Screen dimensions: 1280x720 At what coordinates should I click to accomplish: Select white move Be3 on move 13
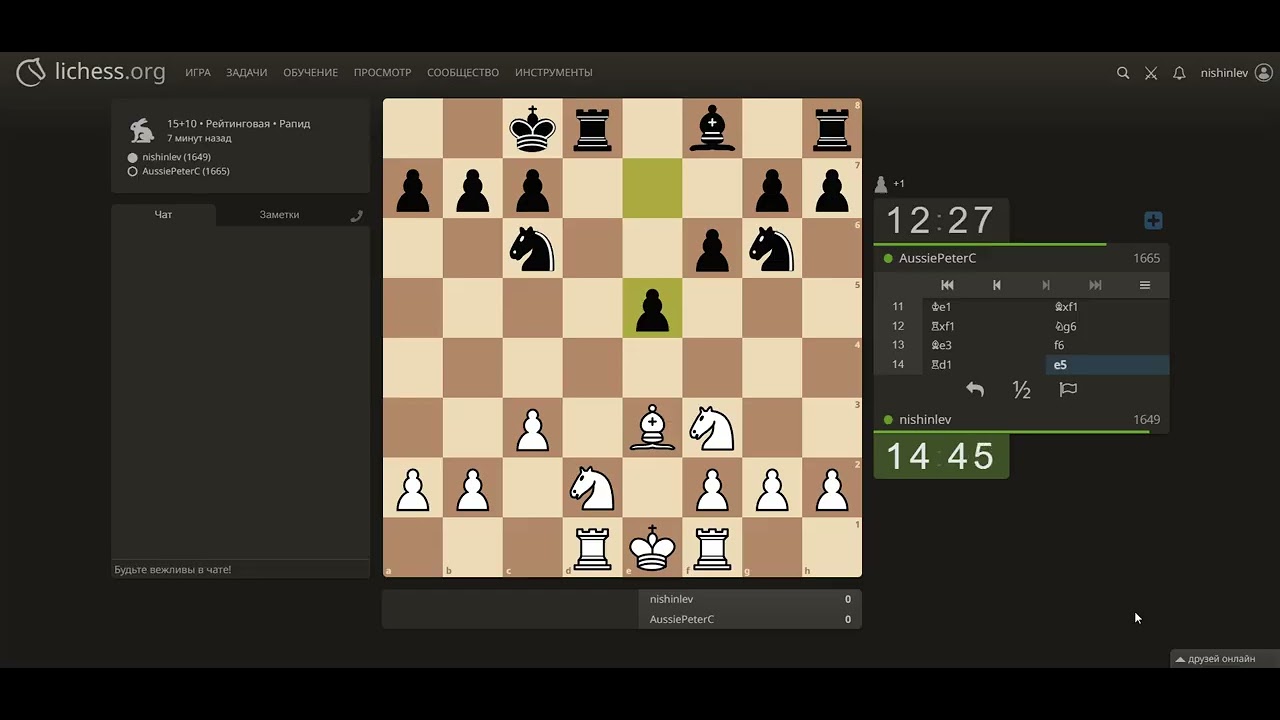pos(984,345)
